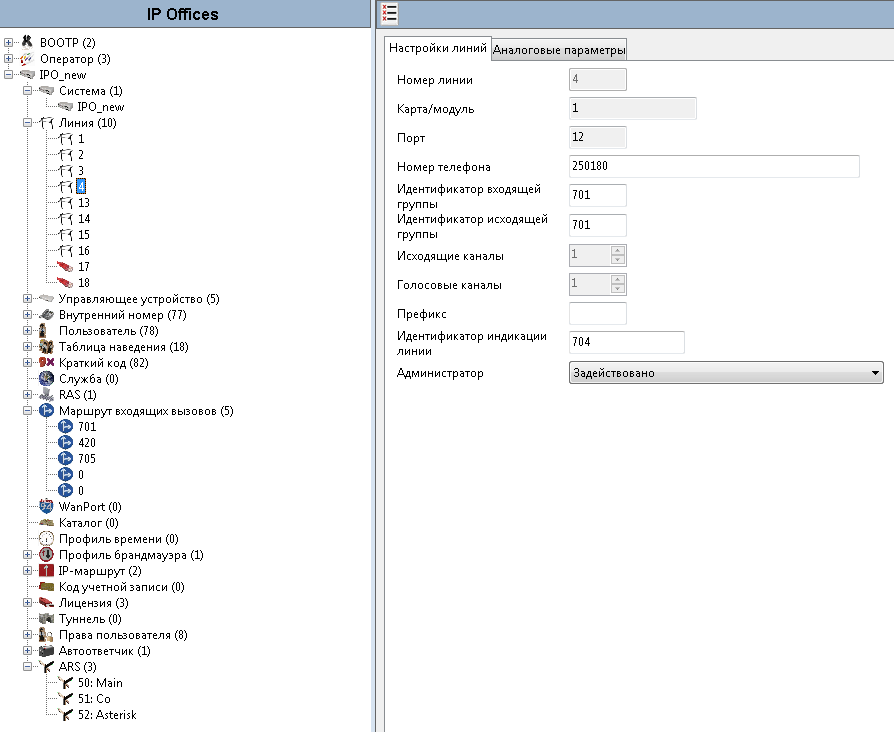This screenshot has height=732, width=894.
Task: Select the Лицензия (3) tree node
Action: tap(94, 603)
